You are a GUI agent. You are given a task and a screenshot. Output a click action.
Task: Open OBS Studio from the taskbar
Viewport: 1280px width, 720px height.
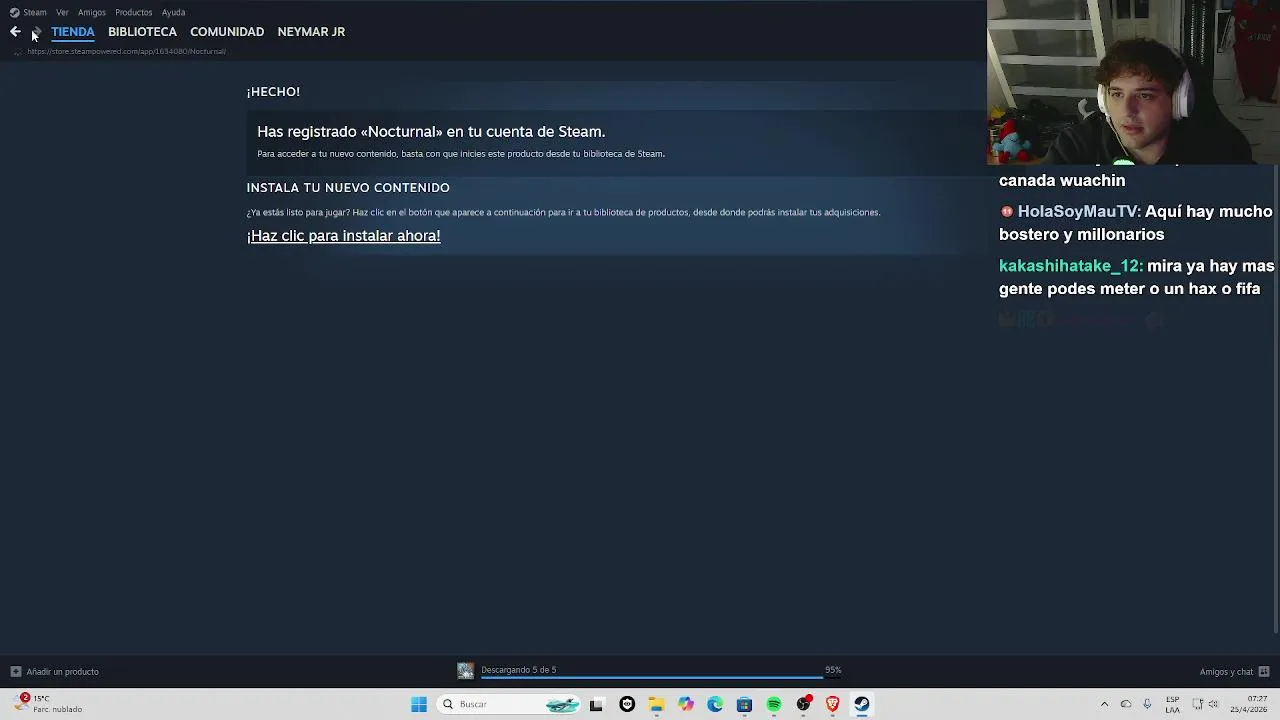pos(803,705)
